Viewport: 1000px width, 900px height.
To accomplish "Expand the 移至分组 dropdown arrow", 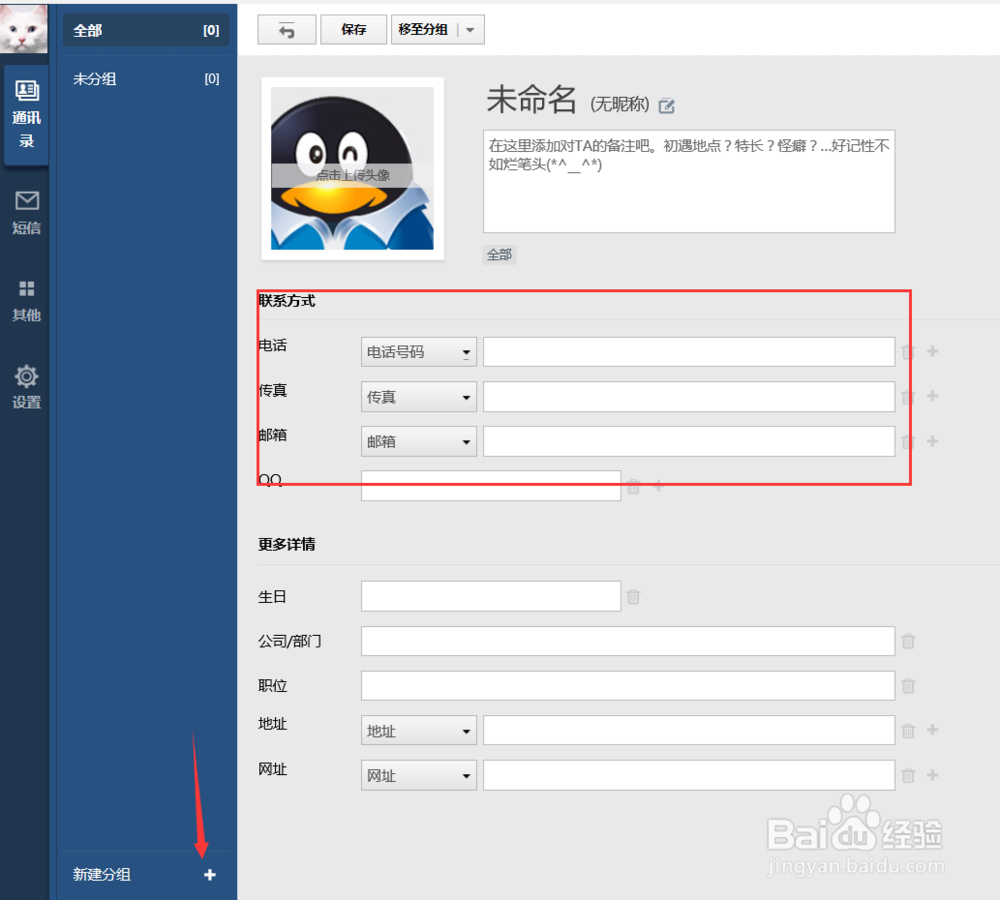I will [x=470, y=29].
